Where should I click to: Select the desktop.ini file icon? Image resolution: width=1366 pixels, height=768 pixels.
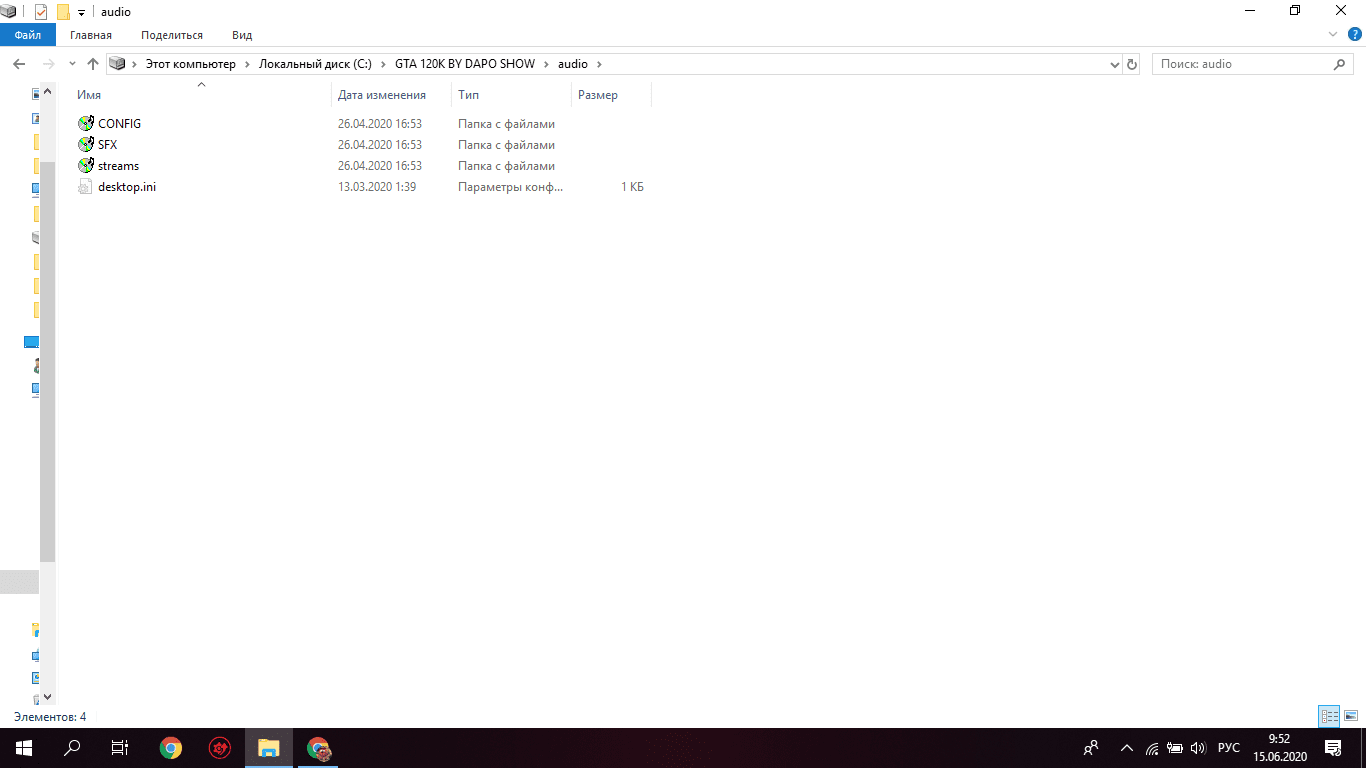[86, 187]
